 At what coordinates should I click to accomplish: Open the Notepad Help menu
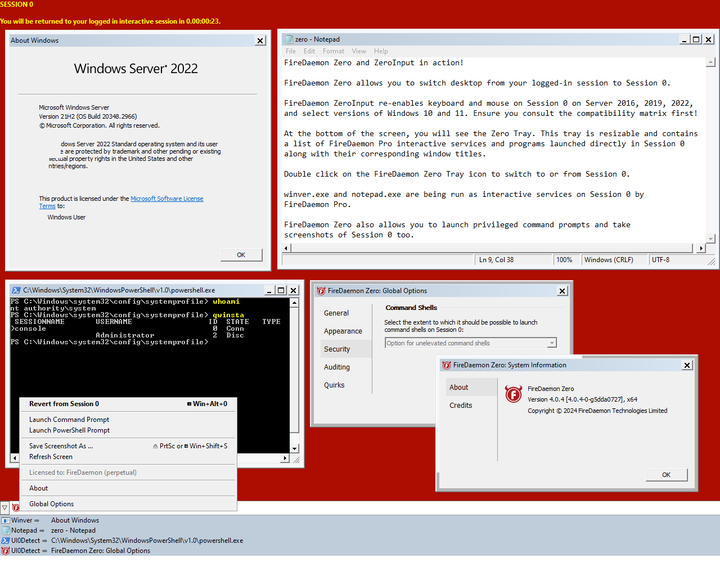(381, 51)
